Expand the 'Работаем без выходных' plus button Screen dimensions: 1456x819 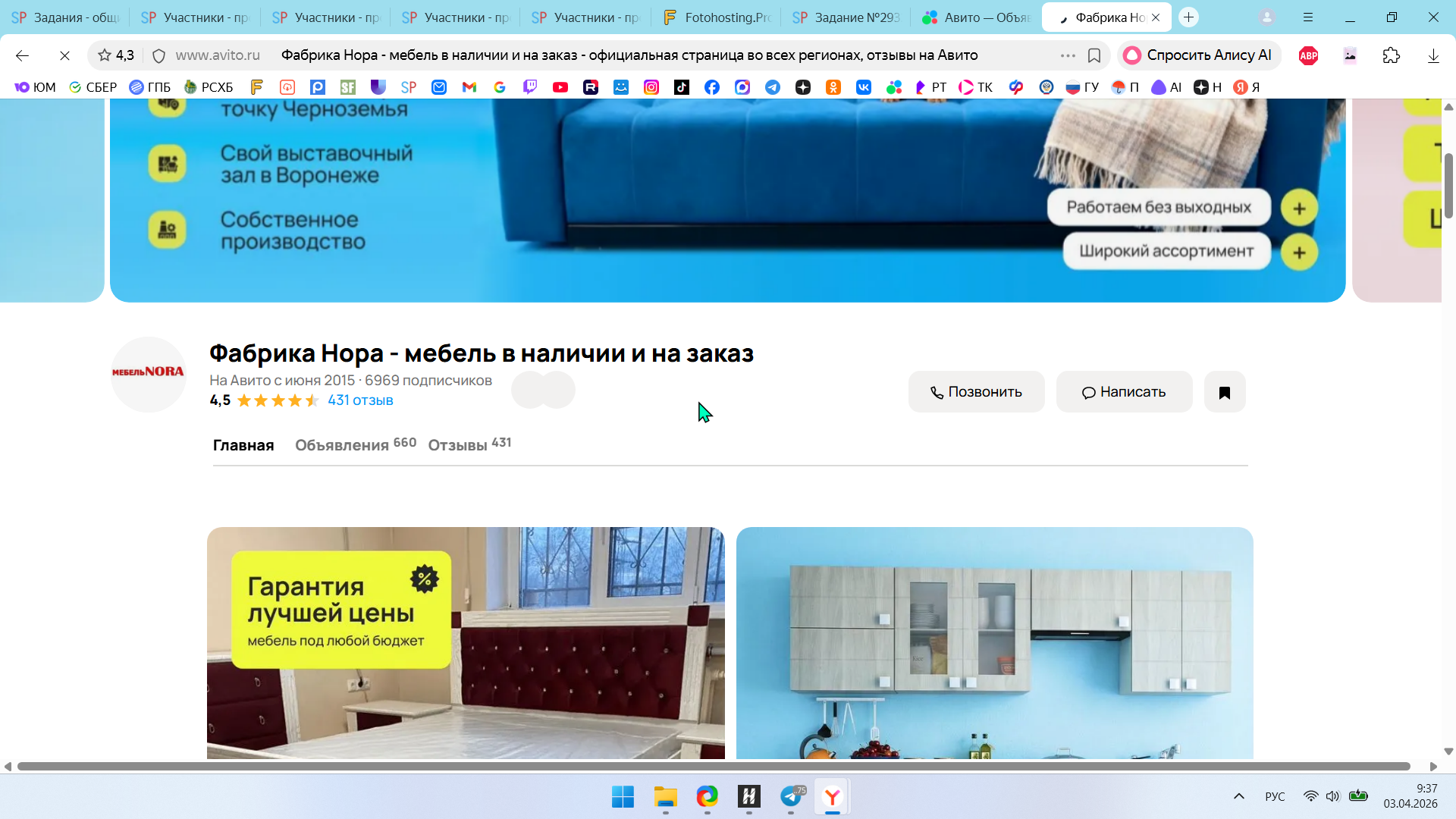click(1299, 208)
